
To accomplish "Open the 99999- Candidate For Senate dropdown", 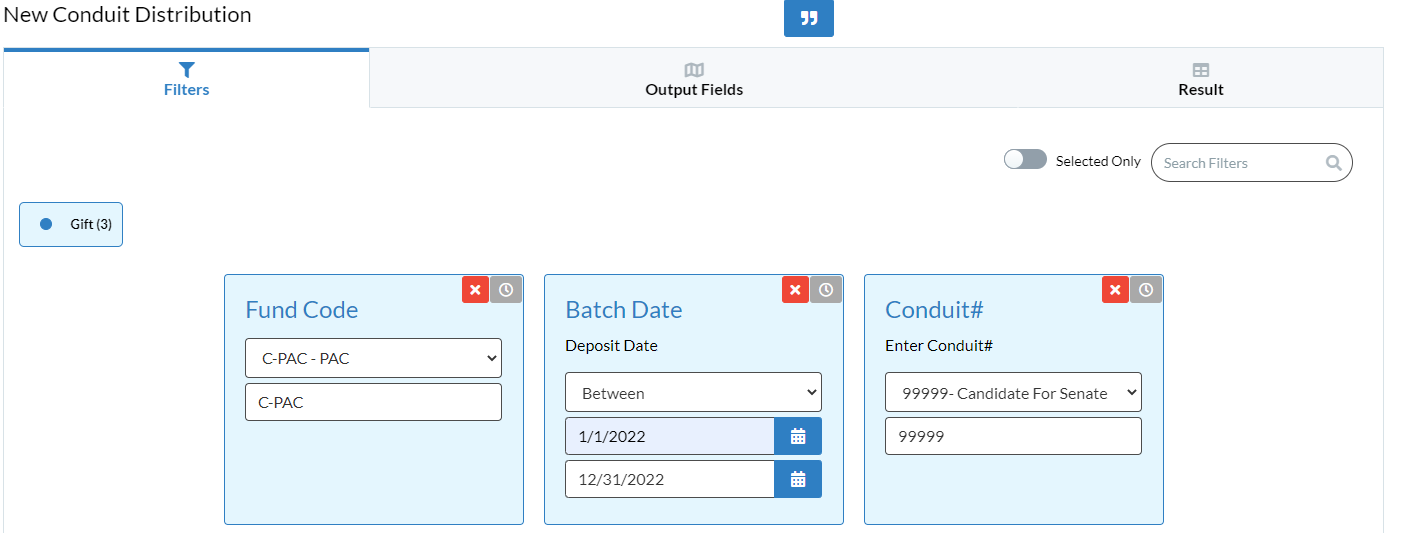I will [1013, 393].
